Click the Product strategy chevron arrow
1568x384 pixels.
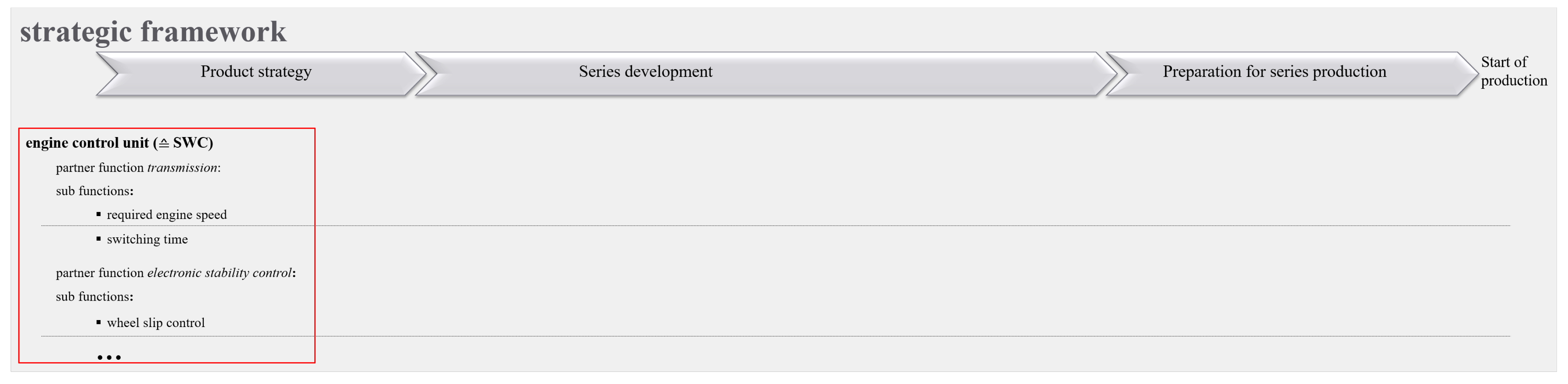pos(256,72)
